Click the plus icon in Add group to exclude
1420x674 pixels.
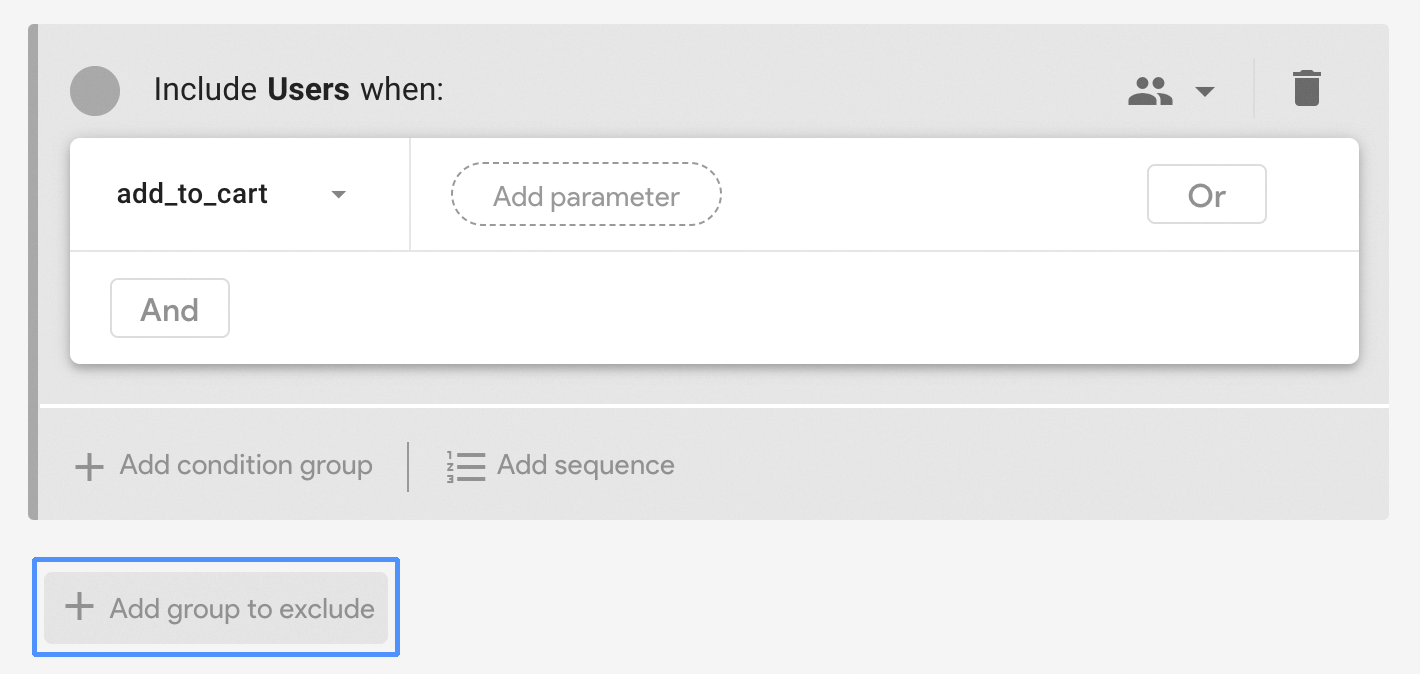[x=79, y=606]
